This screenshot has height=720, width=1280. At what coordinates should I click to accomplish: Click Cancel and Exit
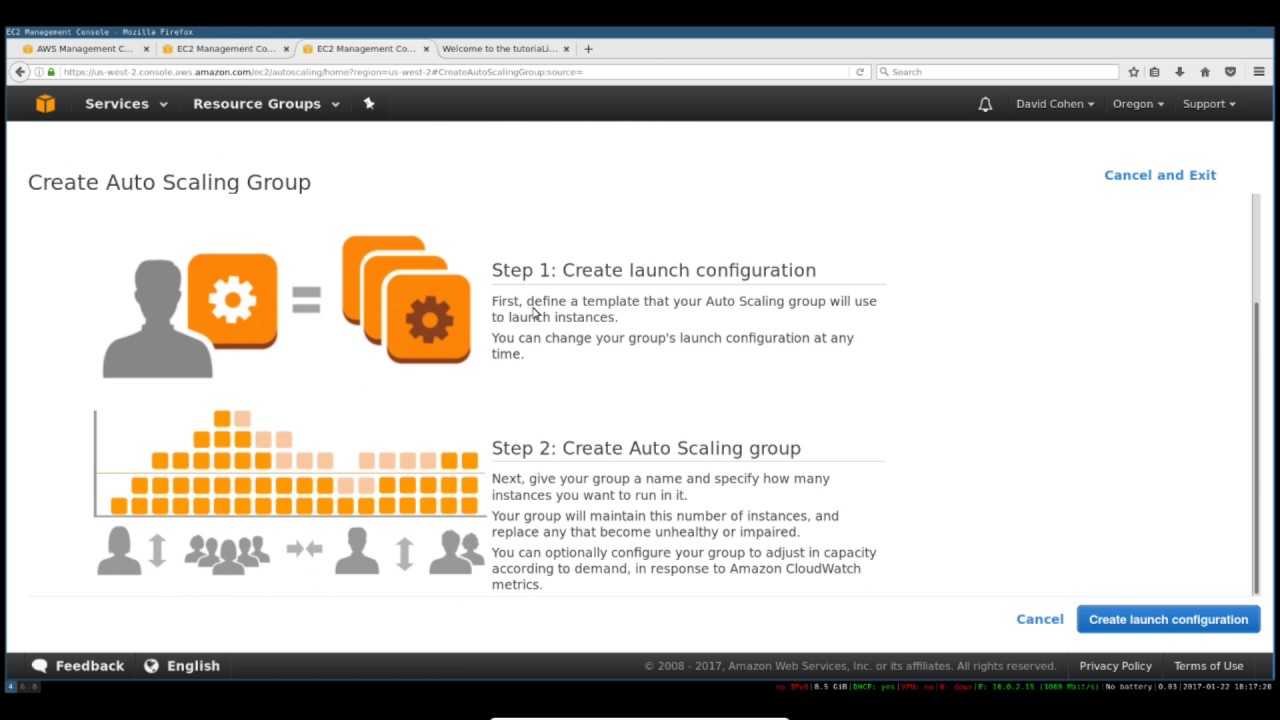click(x=1160, y=175)
